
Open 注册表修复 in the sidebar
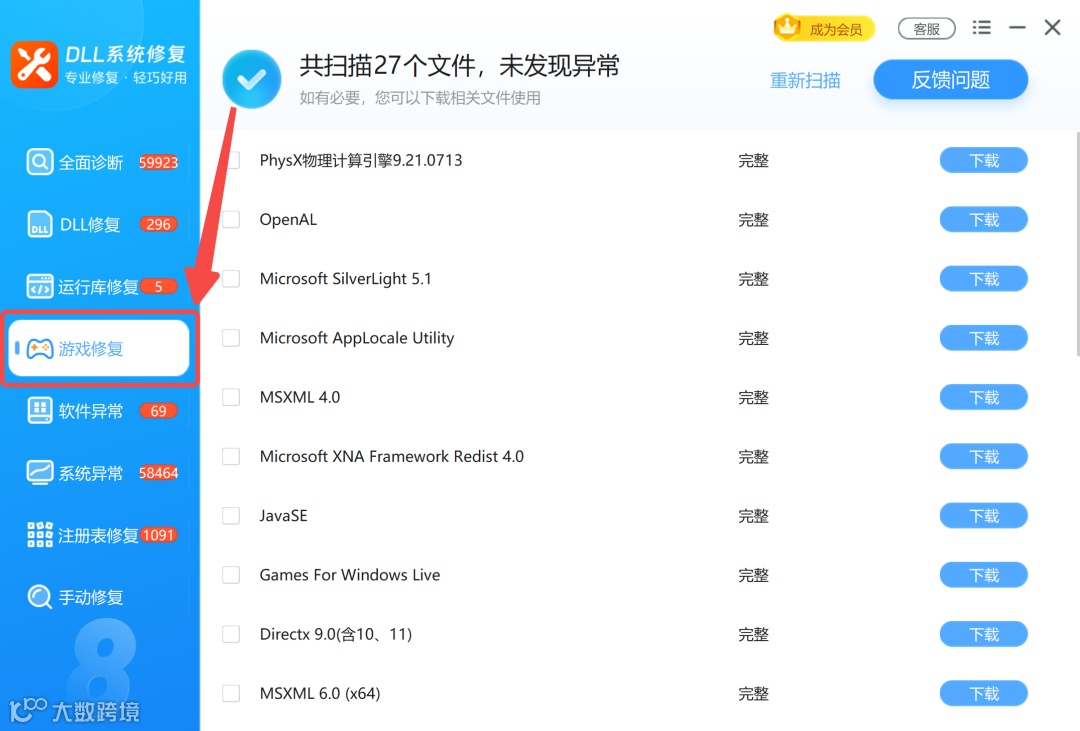[x=100, y=535]
